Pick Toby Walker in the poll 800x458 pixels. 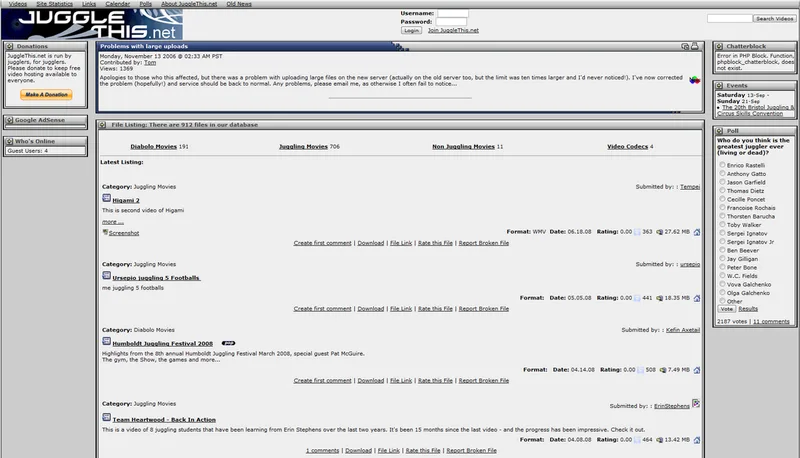pyautogui.click(x=722, y=224)
